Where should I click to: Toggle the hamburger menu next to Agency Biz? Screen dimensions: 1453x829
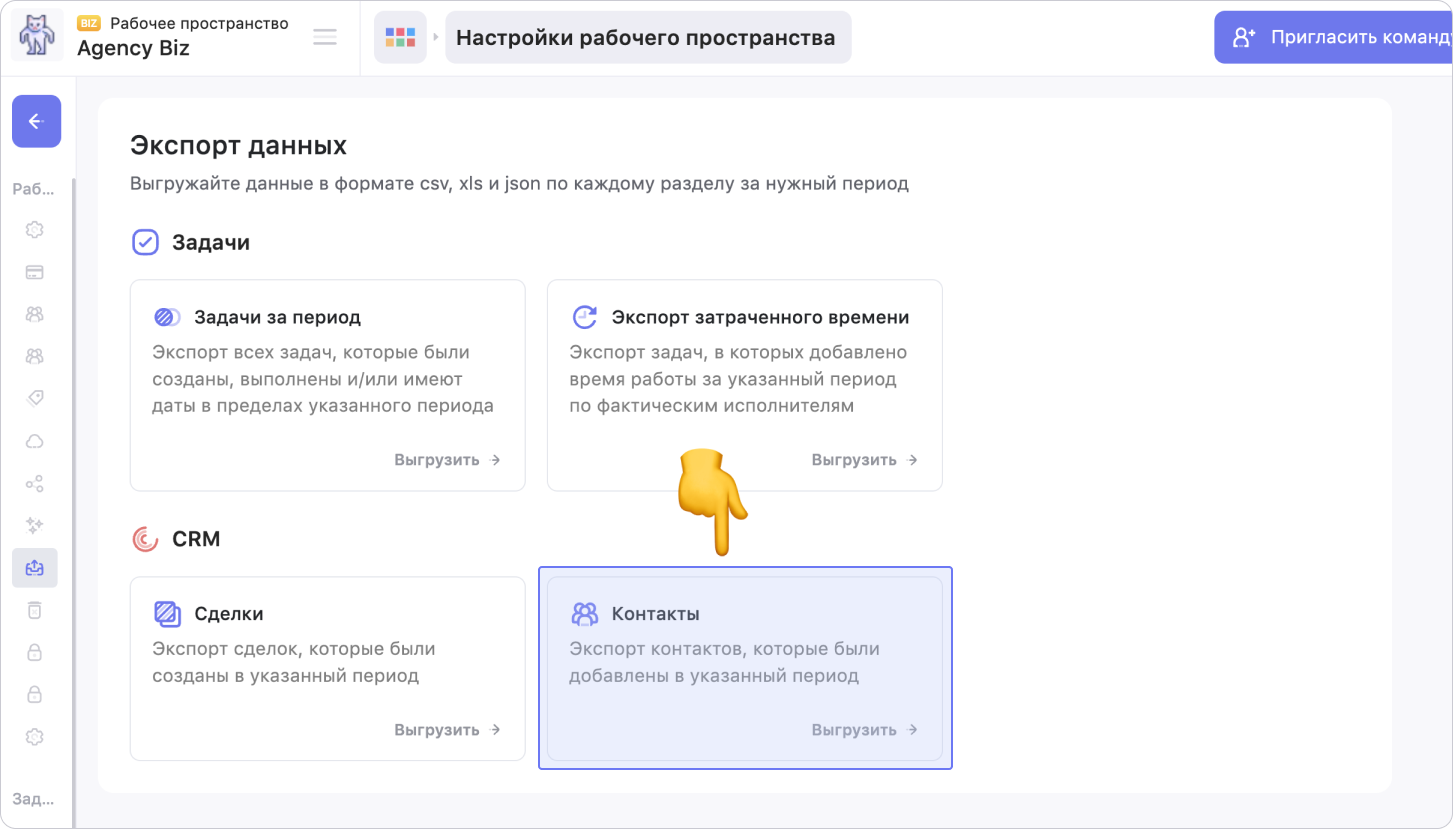point(324,37)
